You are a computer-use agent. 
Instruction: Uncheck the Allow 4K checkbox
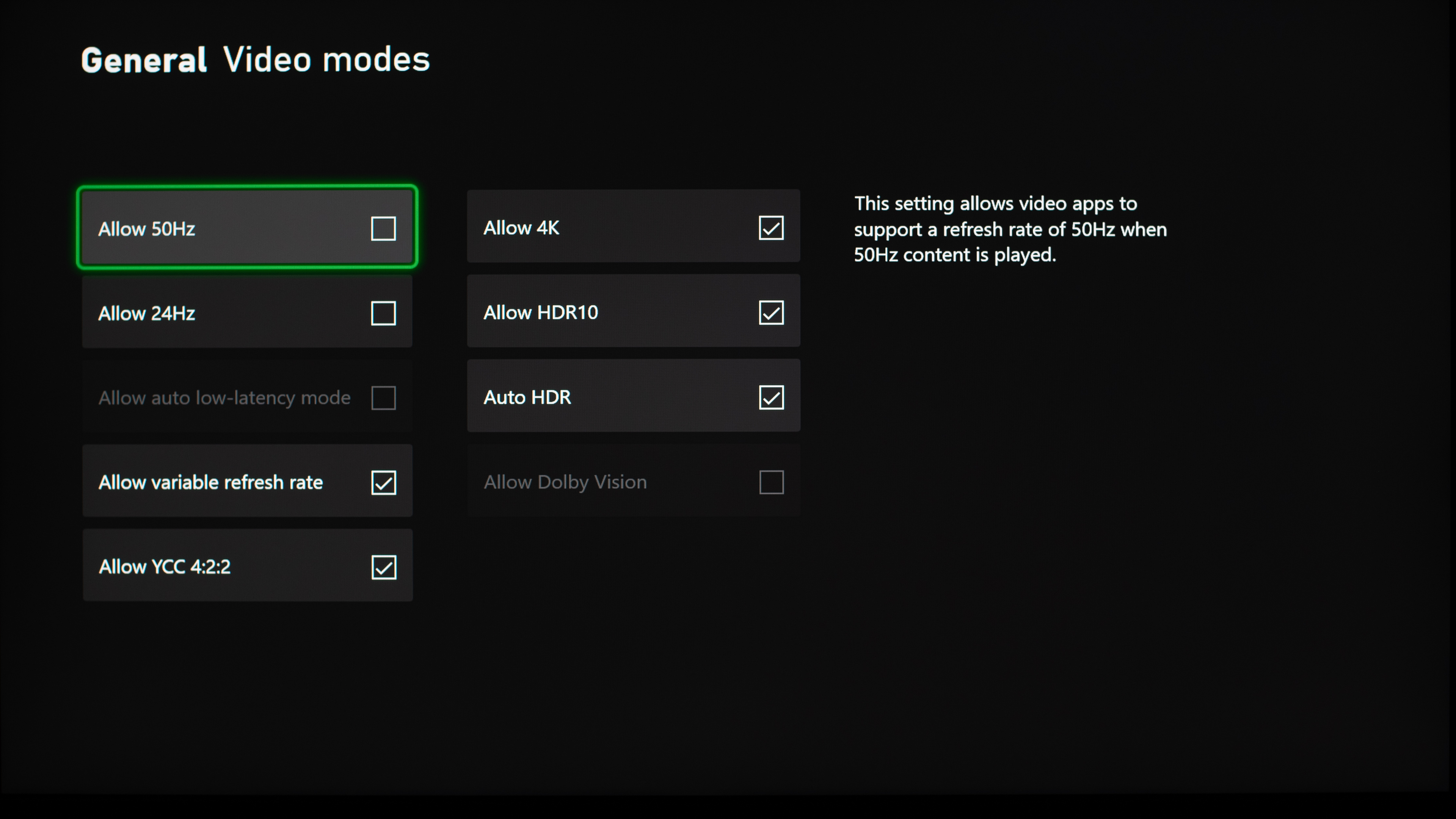point(771,228)
